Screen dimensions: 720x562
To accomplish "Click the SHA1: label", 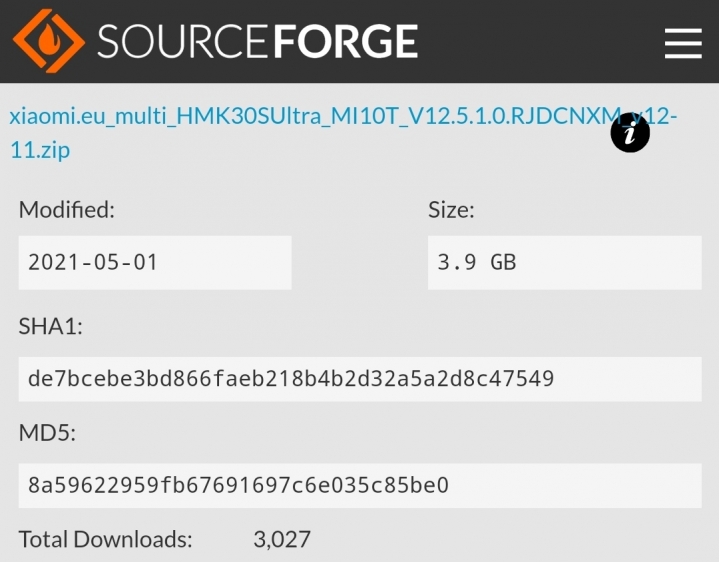I will click(x=51, y=326).
